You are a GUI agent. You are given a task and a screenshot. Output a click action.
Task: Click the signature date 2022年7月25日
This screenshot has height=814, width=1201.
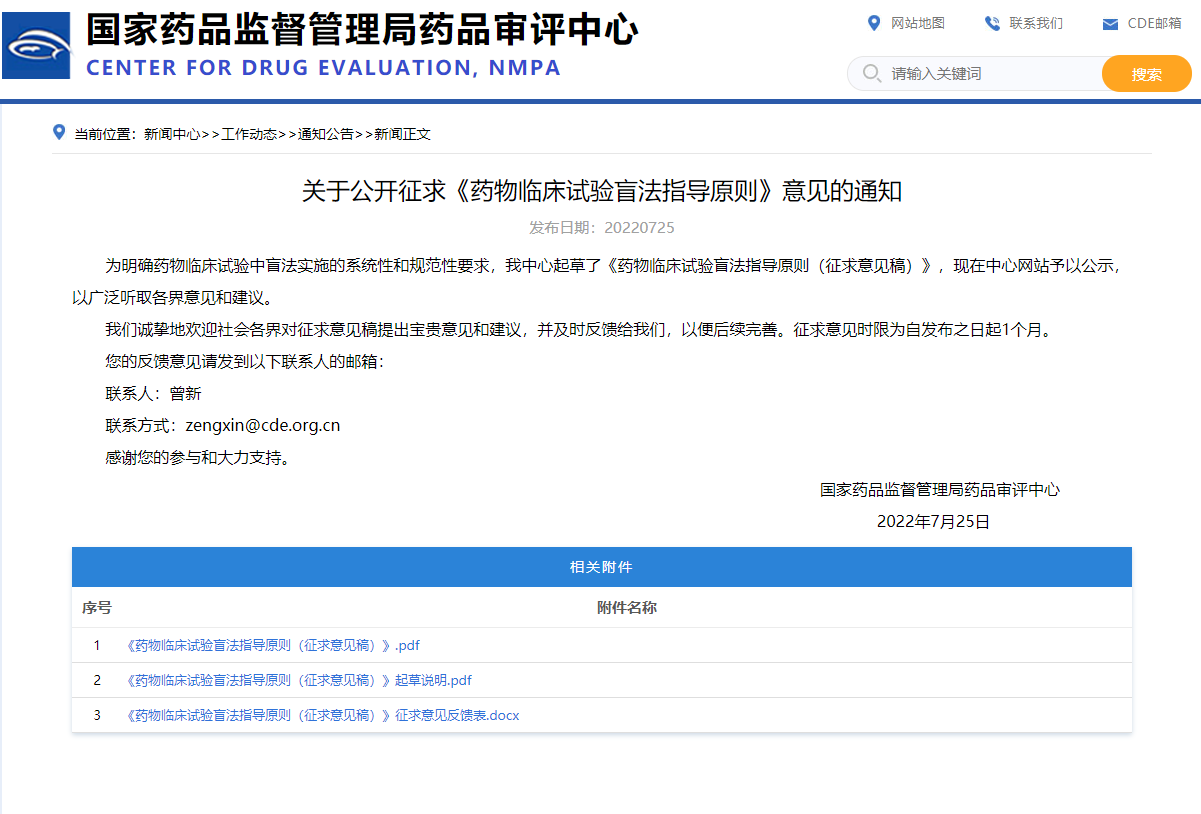[933, 521]
